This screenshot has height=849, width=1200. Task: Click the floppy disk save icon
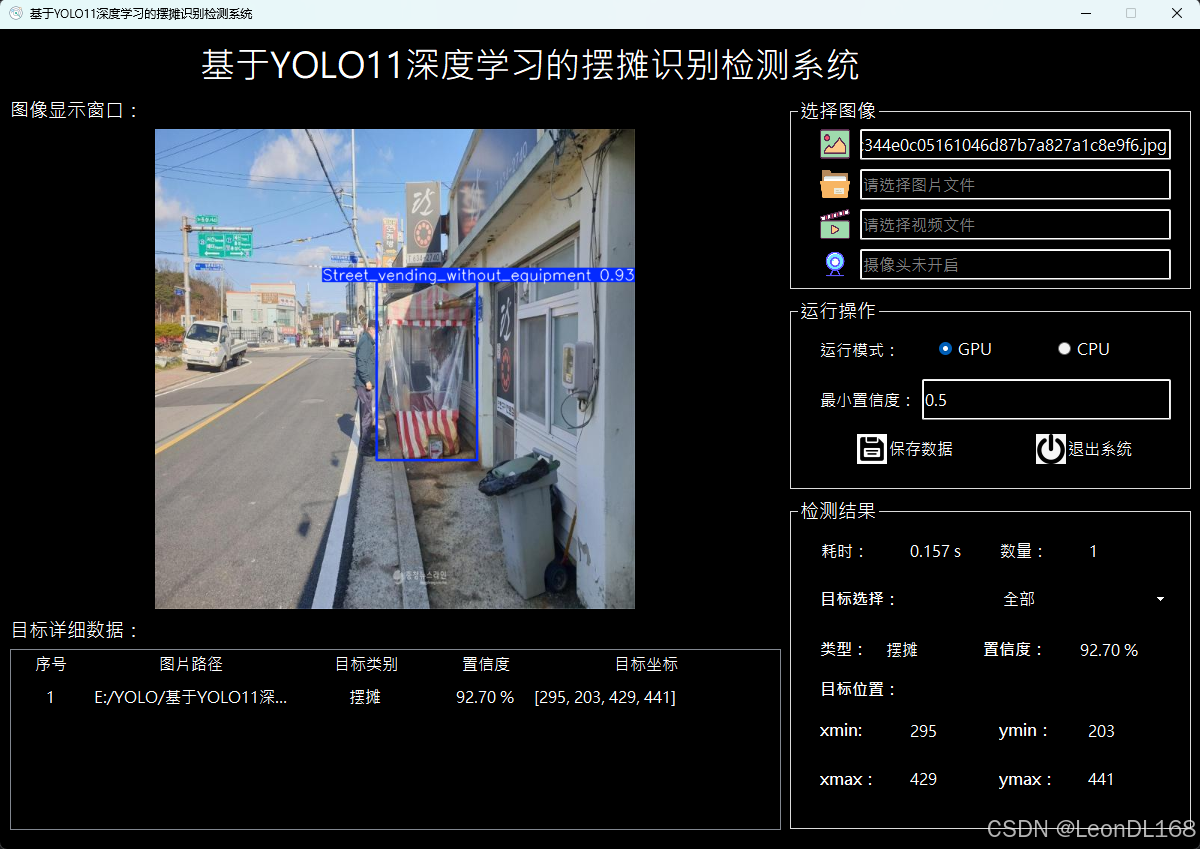(x=872, y=449)
